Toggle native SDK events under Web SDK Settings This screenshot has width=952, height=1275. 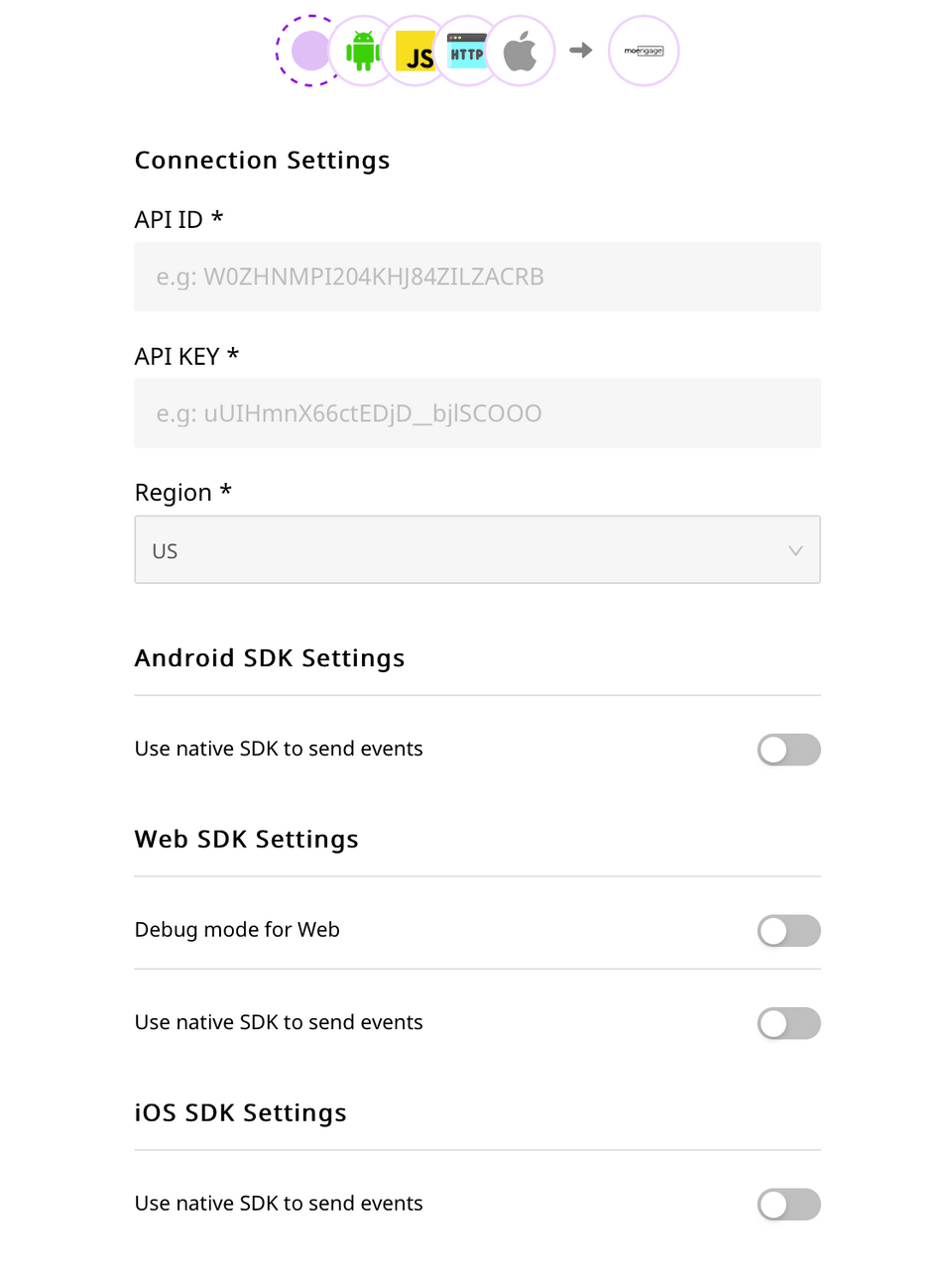[x=788, y=1023]
